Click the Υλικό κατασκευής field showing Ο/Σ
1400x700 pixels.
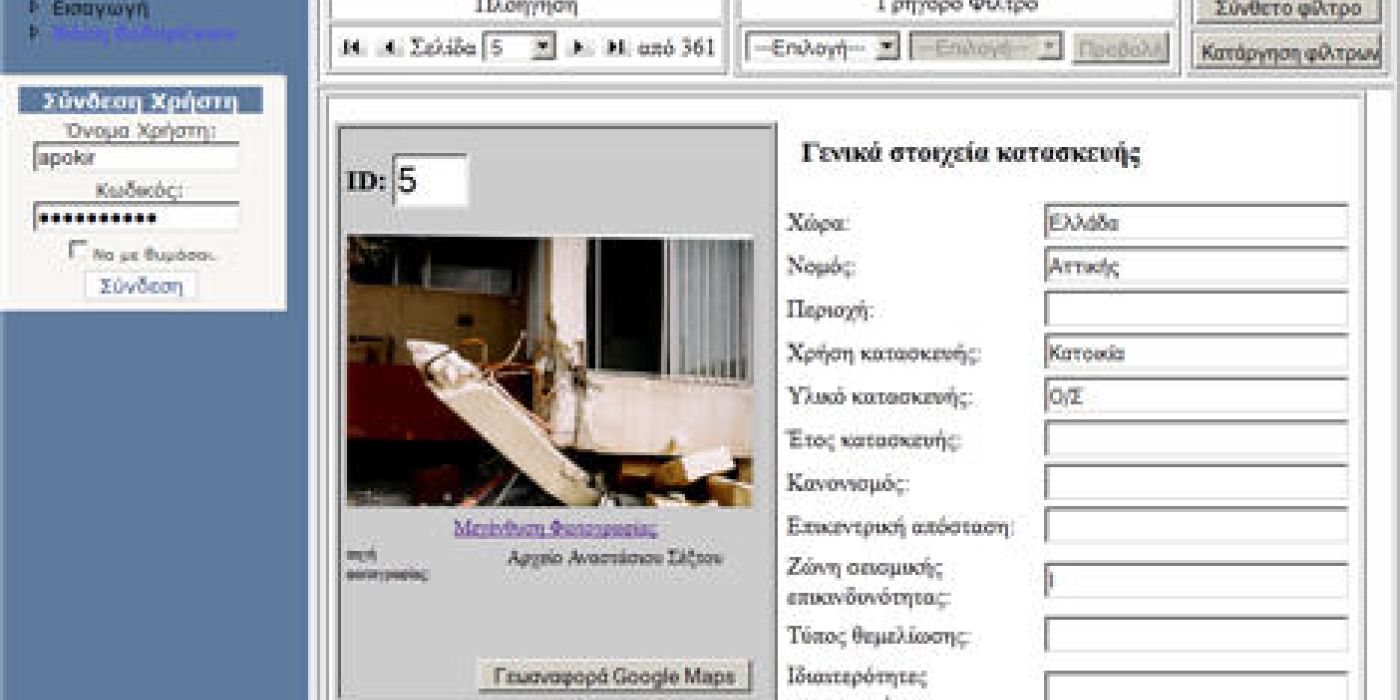[1196, 396]
